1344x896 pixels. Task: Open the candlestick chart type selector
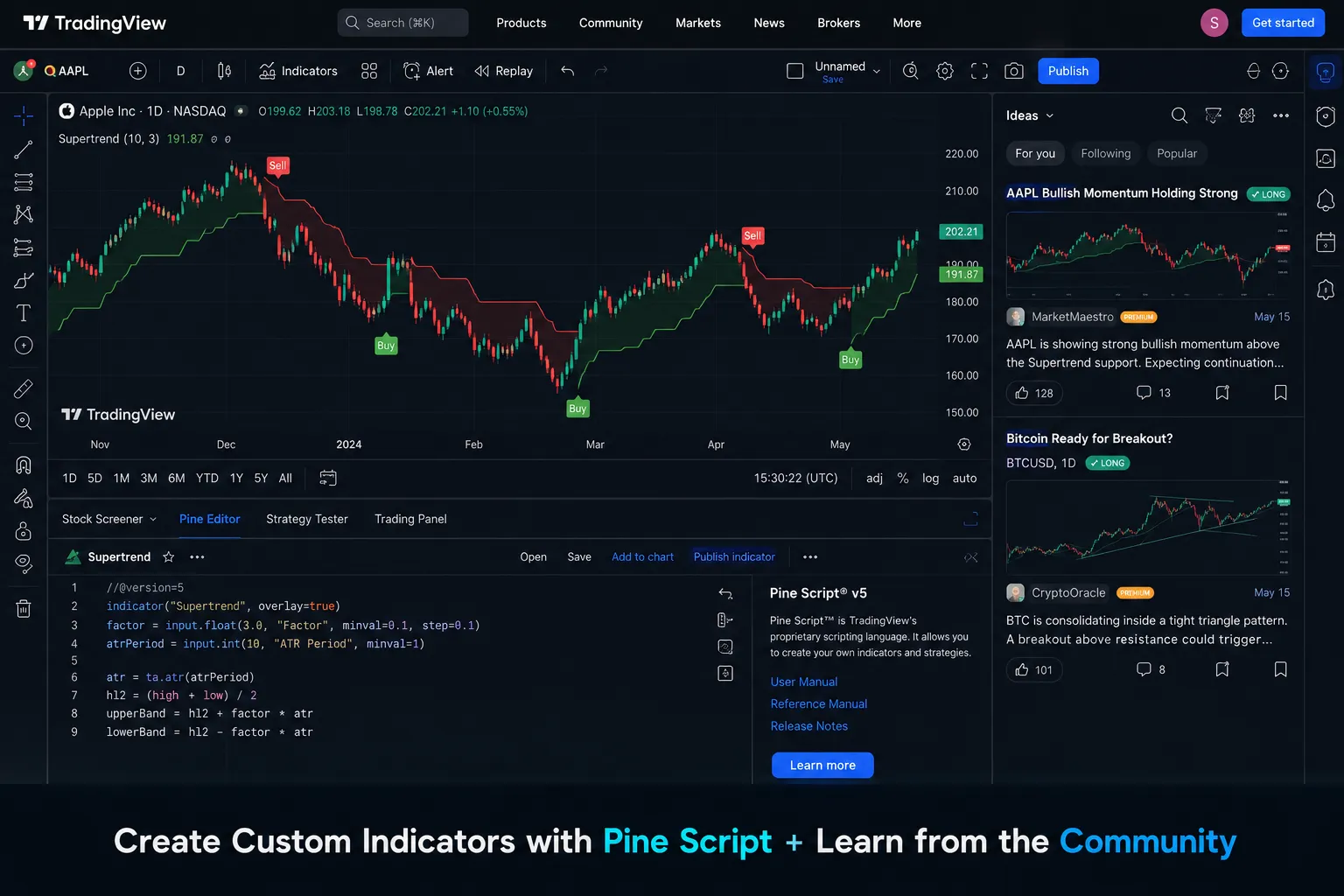pyautogui.click(x=224, y=71)
